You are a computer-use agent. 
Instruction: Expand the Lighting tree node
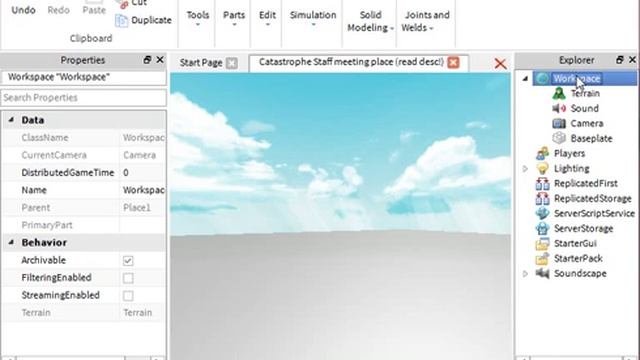(x=525, y=169)
